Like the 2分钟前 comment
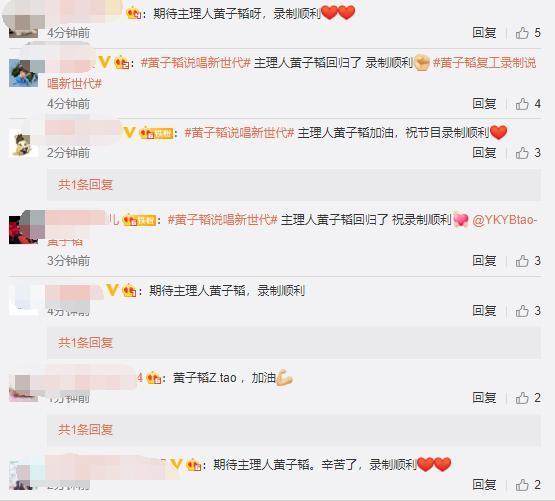 click(528, 153)
